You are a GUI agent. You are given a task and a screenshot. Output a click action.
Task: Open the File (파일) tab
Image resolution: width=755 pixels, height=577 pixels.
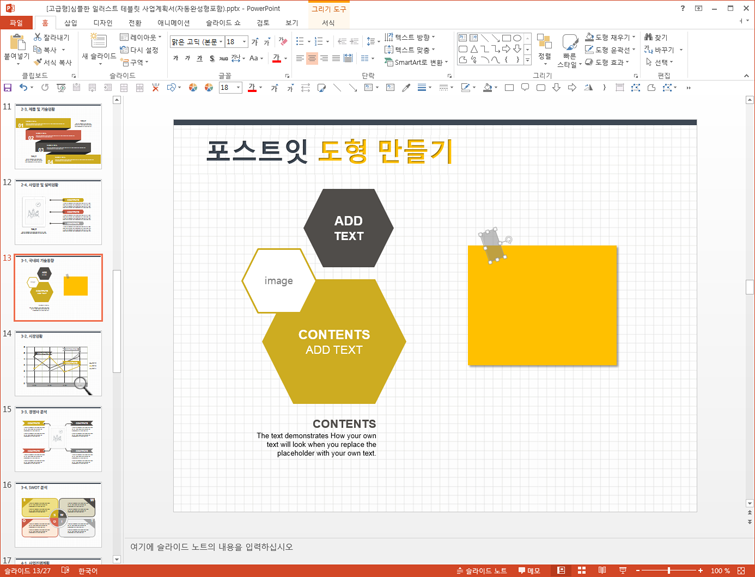16,23
